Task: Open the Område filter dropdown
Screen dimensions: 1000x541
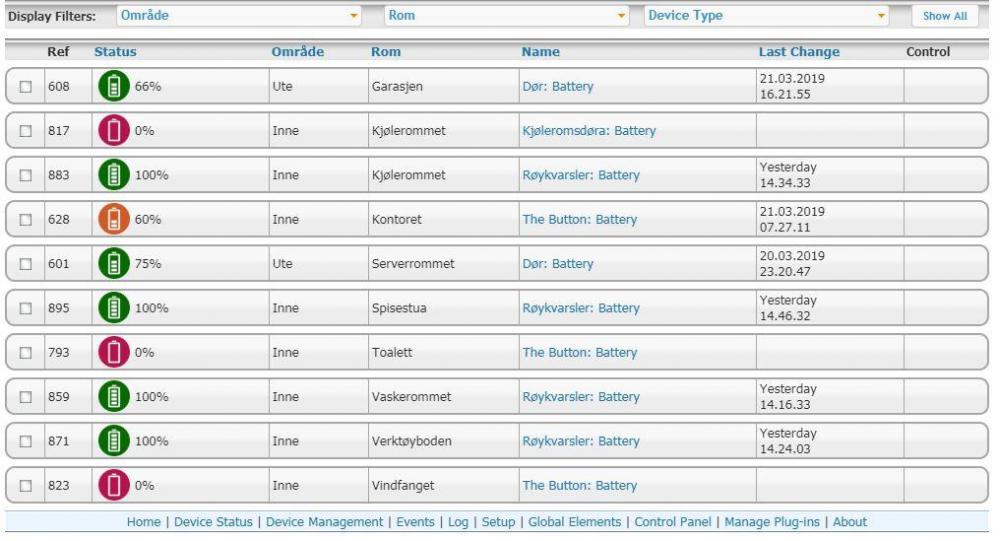Action: point(238,17)
